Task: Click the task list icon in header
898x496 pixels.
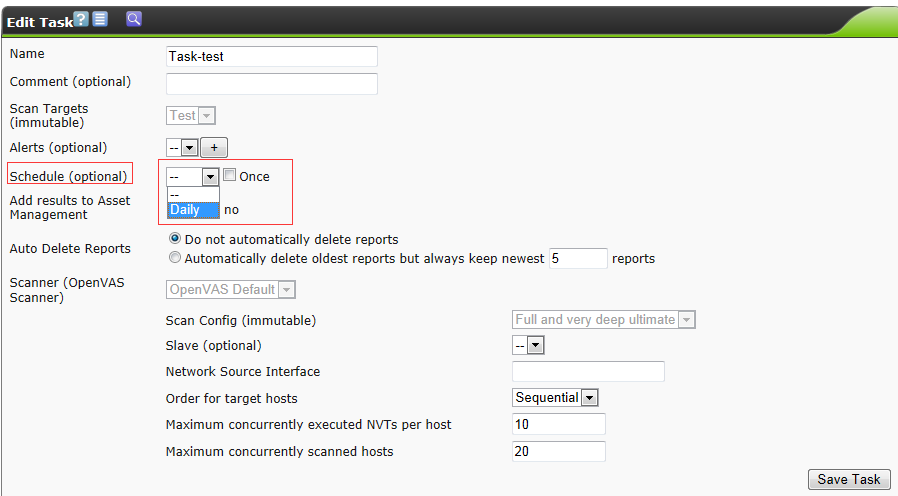Action: pyautogui.click(x=100, y=19)
